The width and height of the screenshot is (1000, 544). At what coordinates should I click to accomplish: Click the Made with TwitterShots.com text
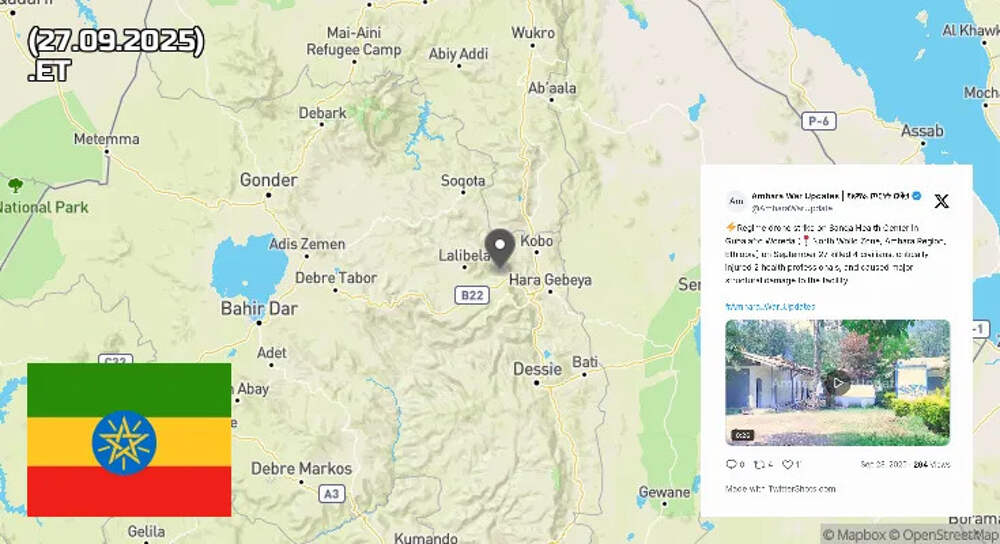pos(780,489)
